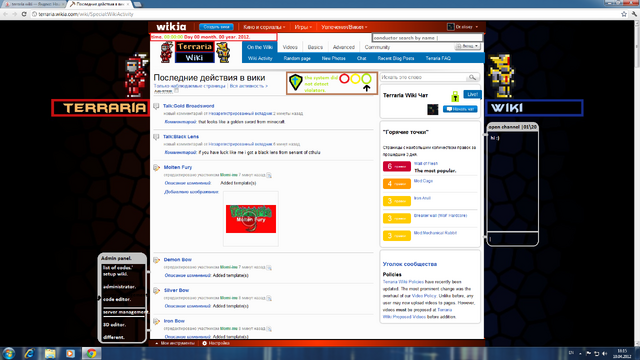Image resolution: width=640 pixels, height=360 pixels.
Task: Click Создать вики button
Action: pos(216,27)
